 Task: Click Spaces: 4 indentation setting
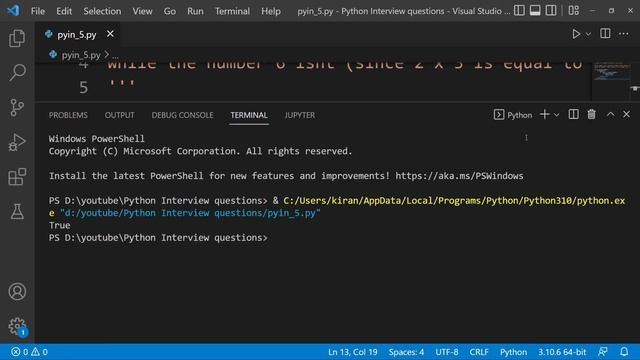pos(406,352)
